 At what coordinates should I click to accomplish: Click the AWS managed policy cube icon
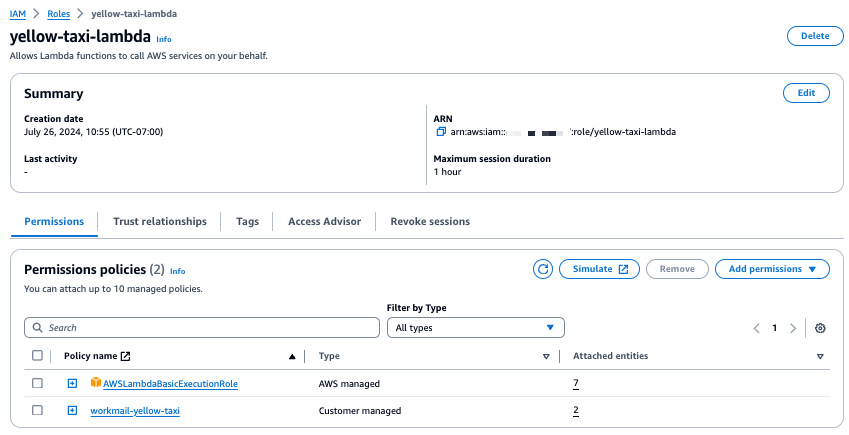click(x=96, y=382)
